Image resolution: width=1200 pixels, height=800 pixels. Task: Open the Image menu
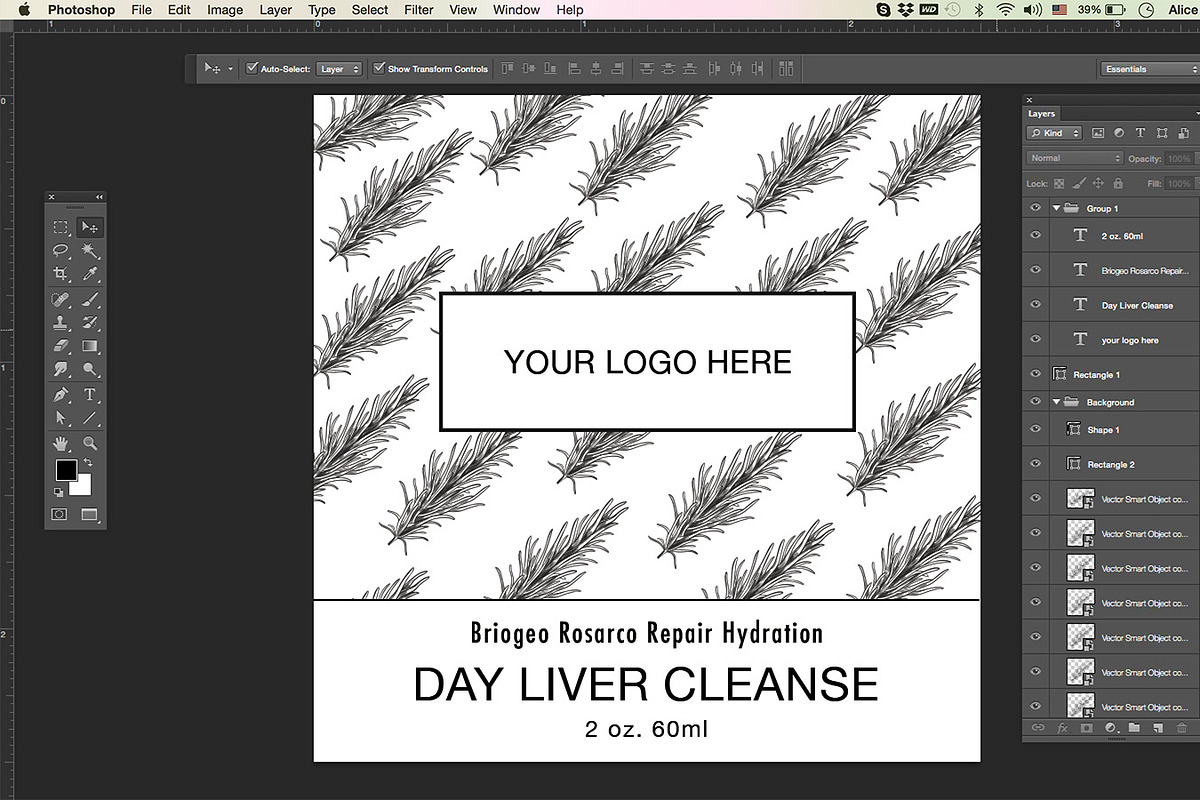(225, 10)
